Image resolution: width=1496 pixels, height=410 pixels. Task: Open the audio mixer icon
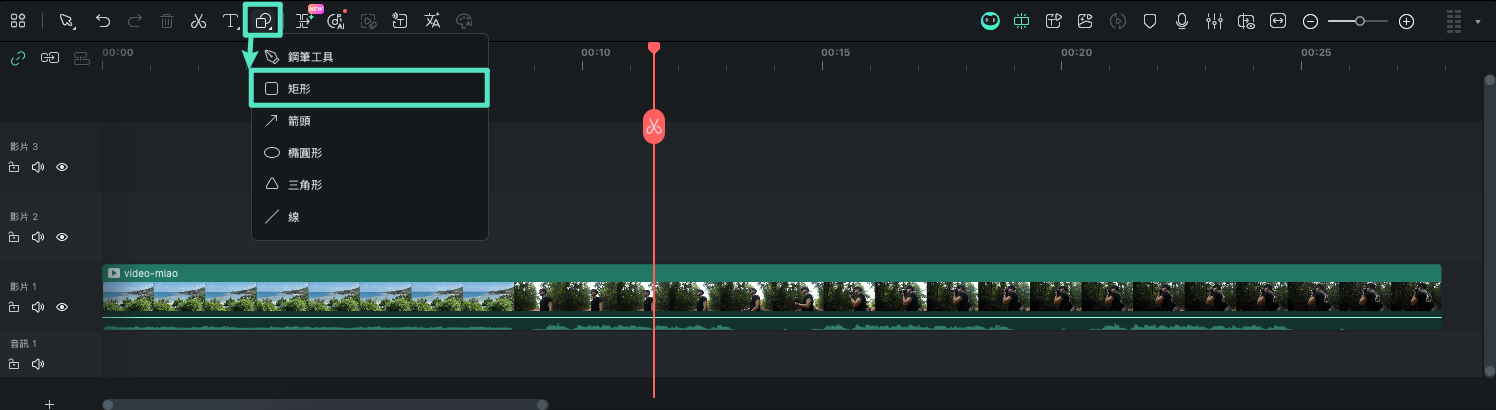1215,21
